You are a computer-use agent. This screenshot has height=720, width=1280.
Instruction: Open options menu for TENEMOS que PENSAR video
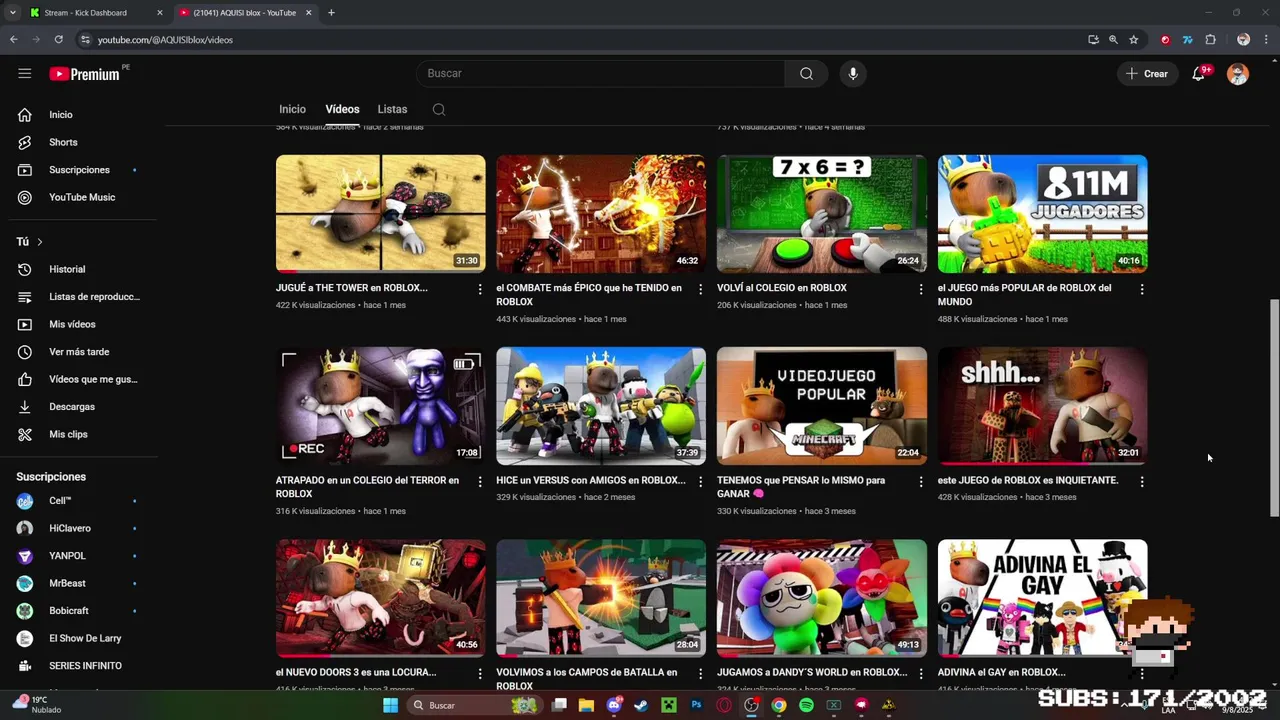(921, 481)
